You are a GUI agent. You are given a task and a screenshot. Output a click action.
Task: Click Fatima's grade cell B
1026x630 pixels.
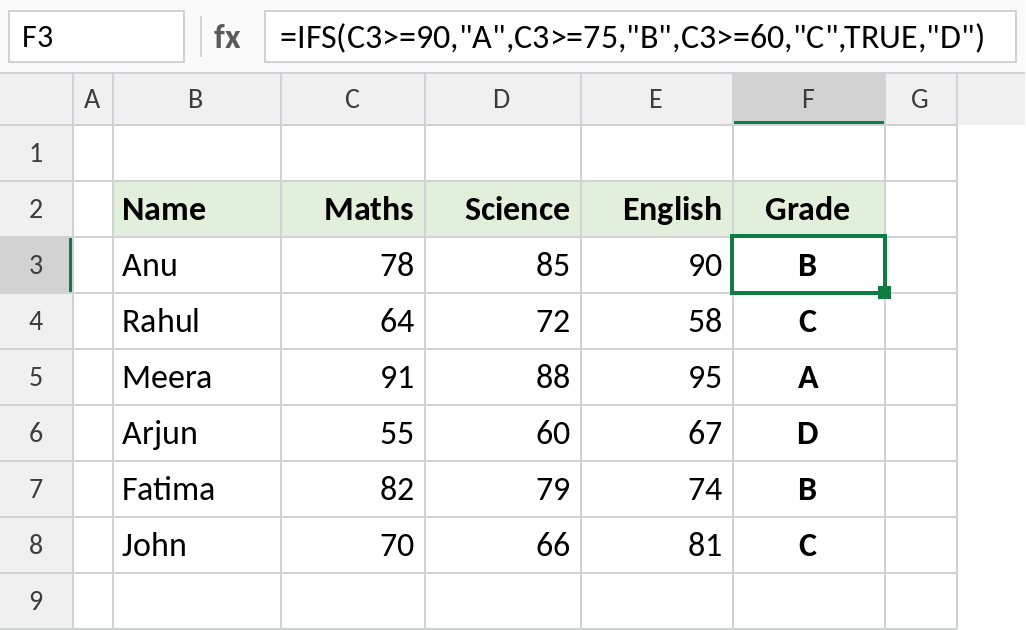tap(809, 489)
